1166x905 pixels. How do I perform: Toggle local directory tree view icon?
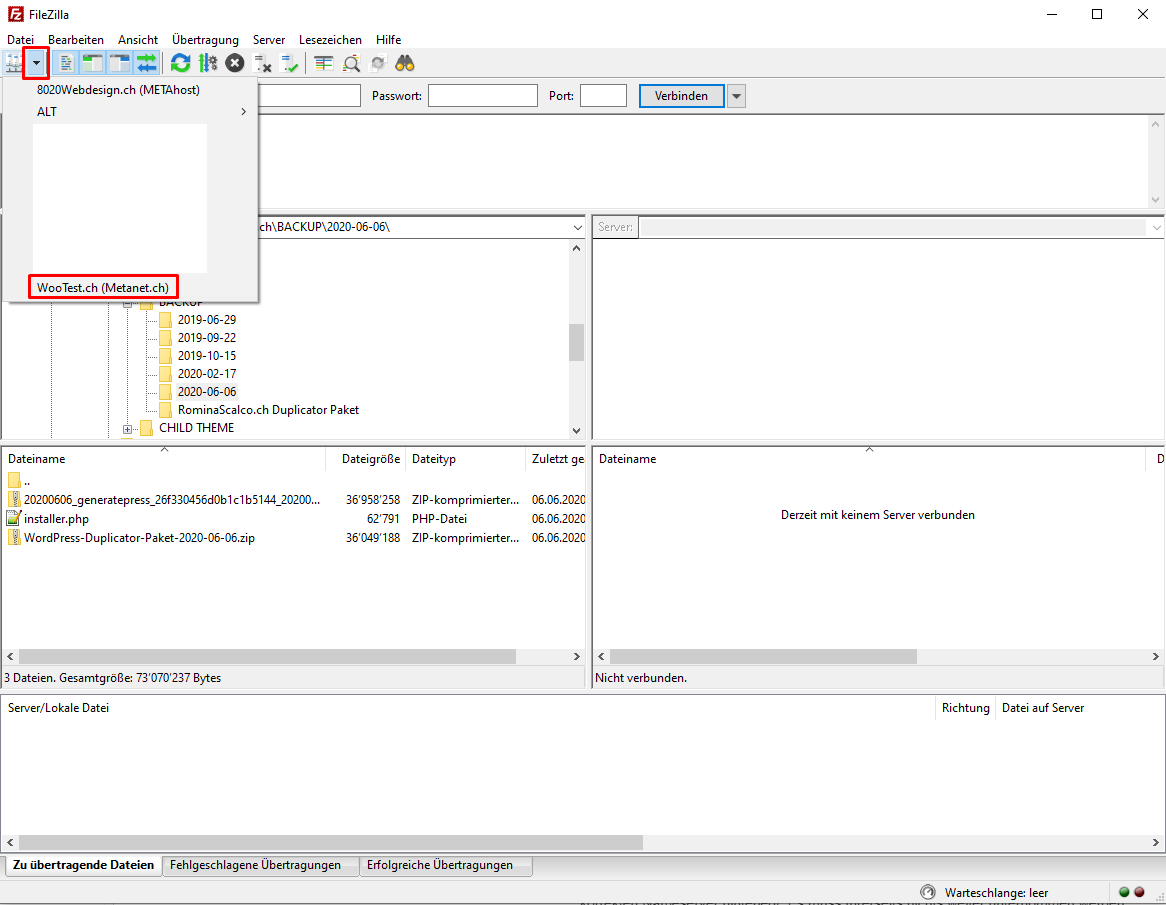click(92, 63)
